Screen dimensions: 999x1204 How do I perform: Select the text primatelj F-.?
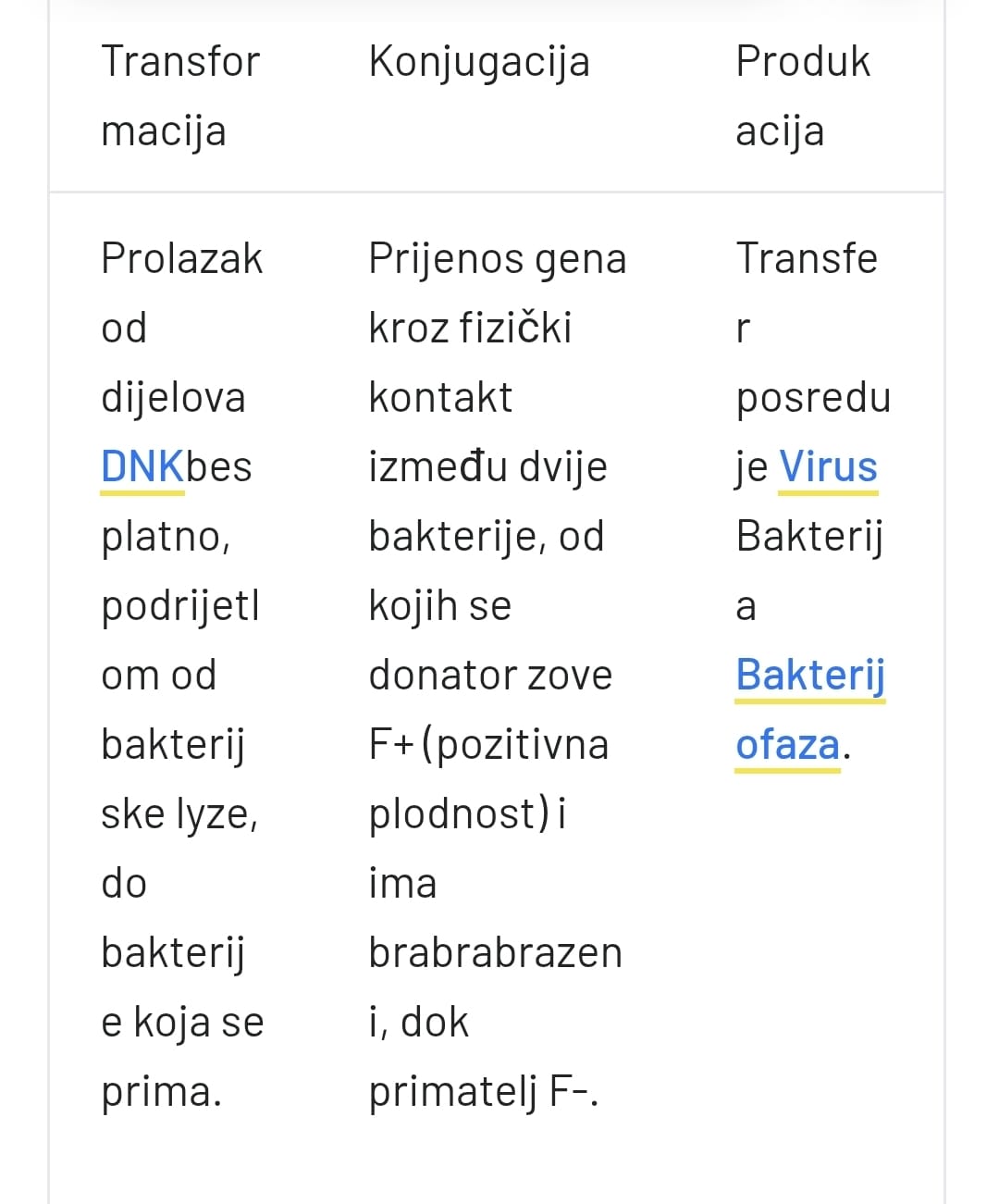(x=483, y=1092)
